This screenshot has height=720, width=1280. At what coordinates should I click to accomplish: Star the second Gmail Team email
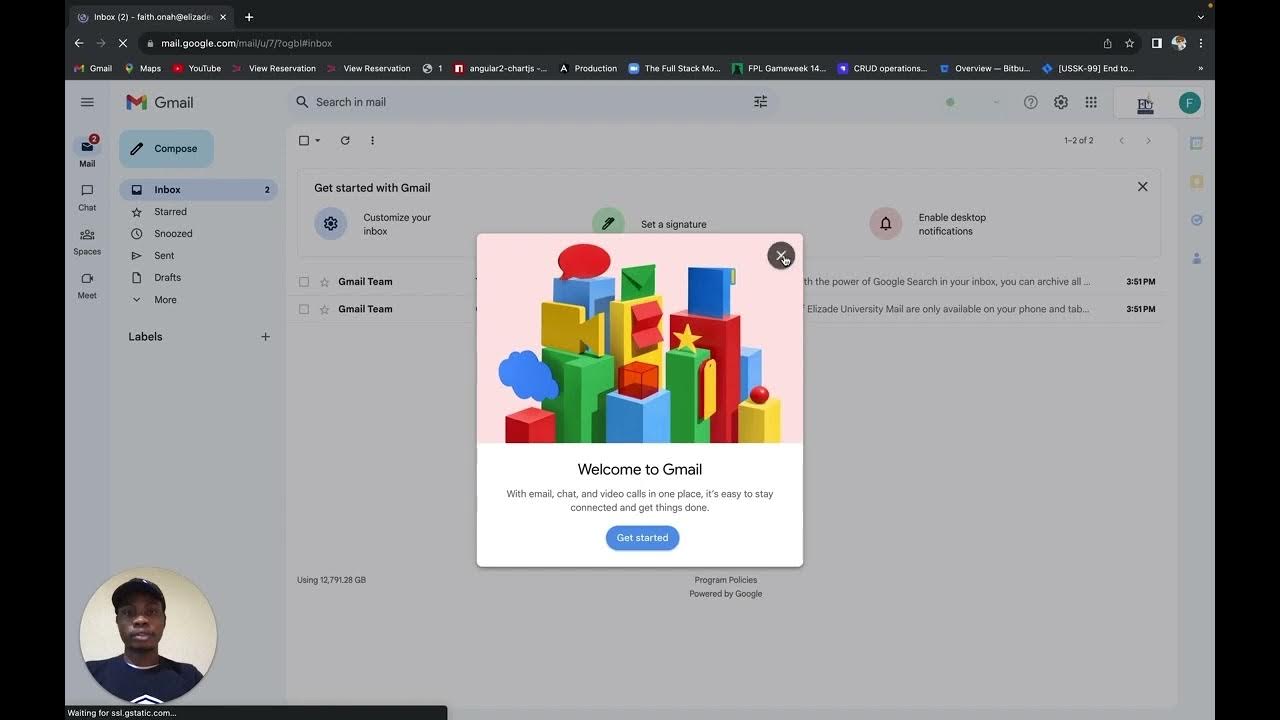(x=324, y=309)
